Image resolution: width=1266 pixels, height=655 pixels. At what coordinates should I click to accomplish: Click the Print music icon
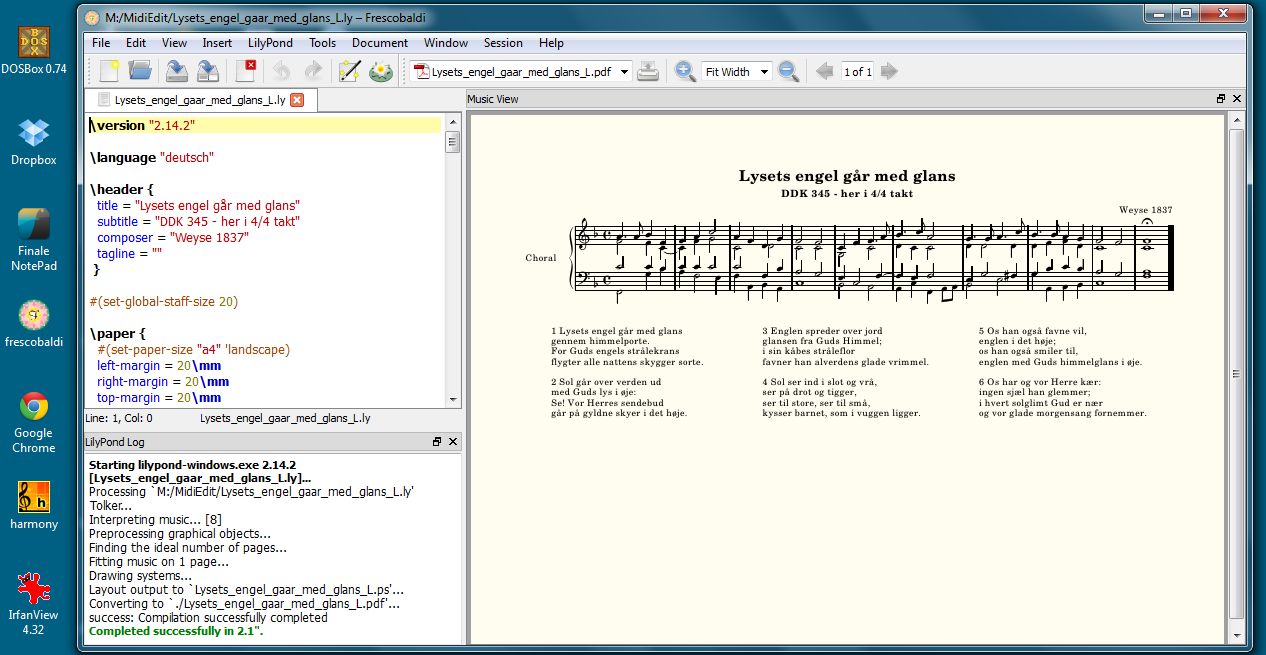(x=649, y=71)
